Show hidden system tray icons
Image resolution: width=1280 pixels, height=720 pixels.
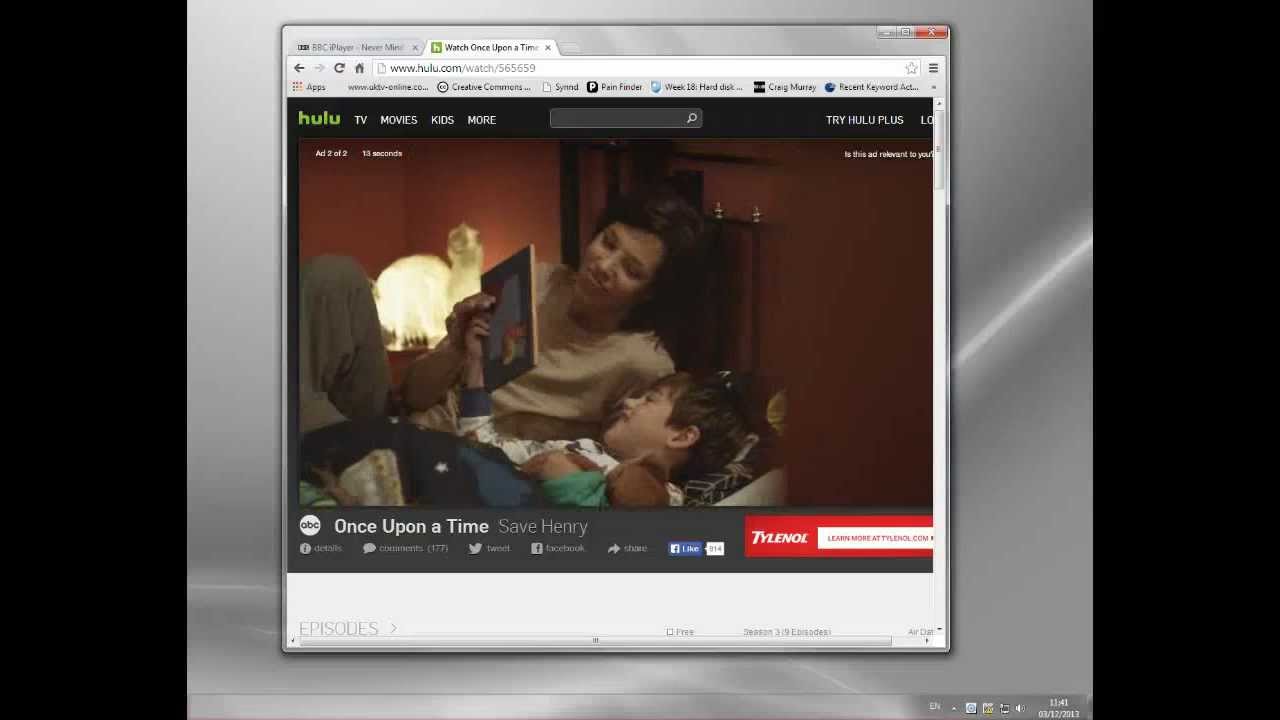[954, 708]
